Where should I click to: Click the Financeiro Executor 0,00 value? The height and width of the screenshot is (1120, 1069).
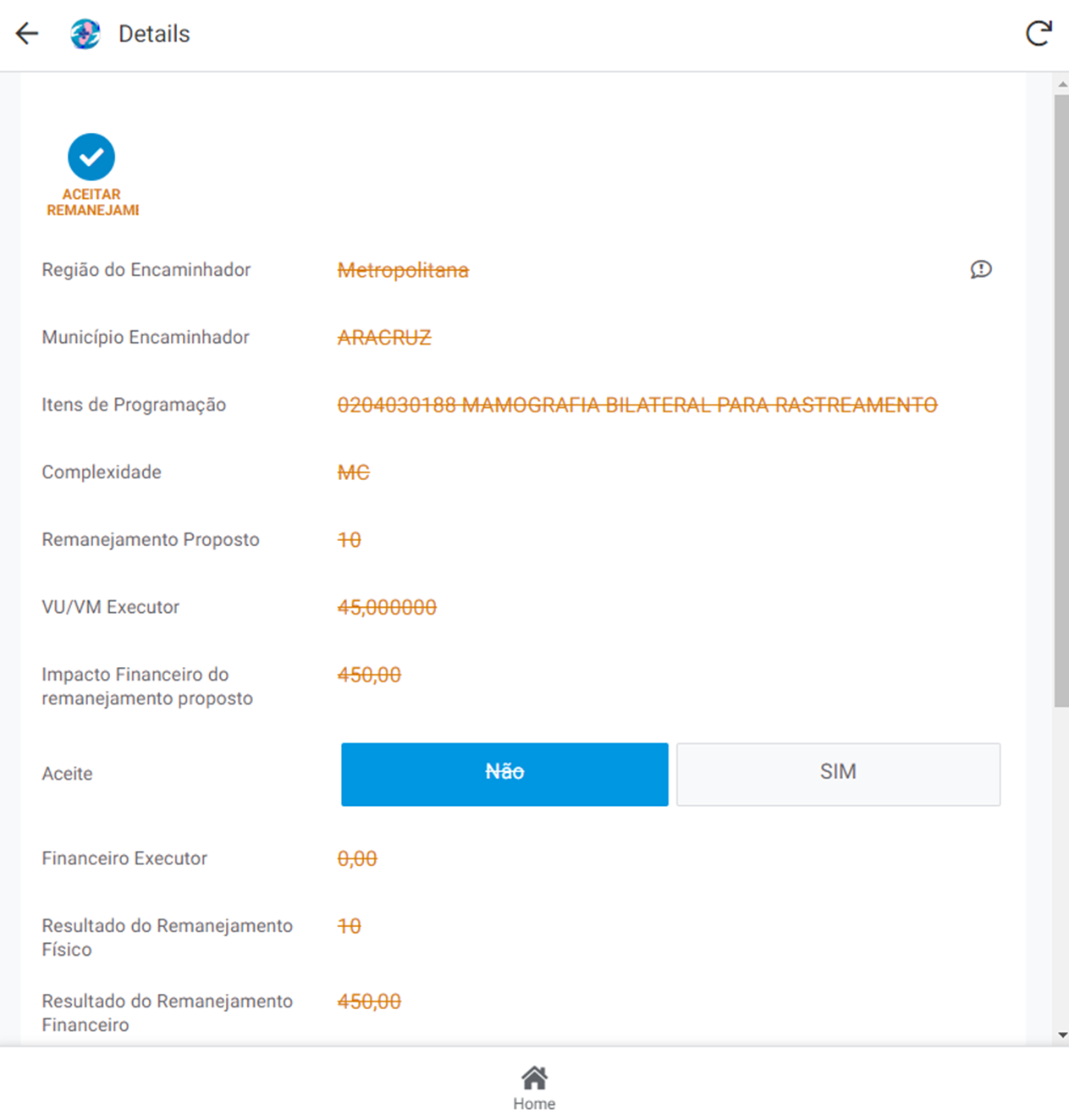pos(357,858)
